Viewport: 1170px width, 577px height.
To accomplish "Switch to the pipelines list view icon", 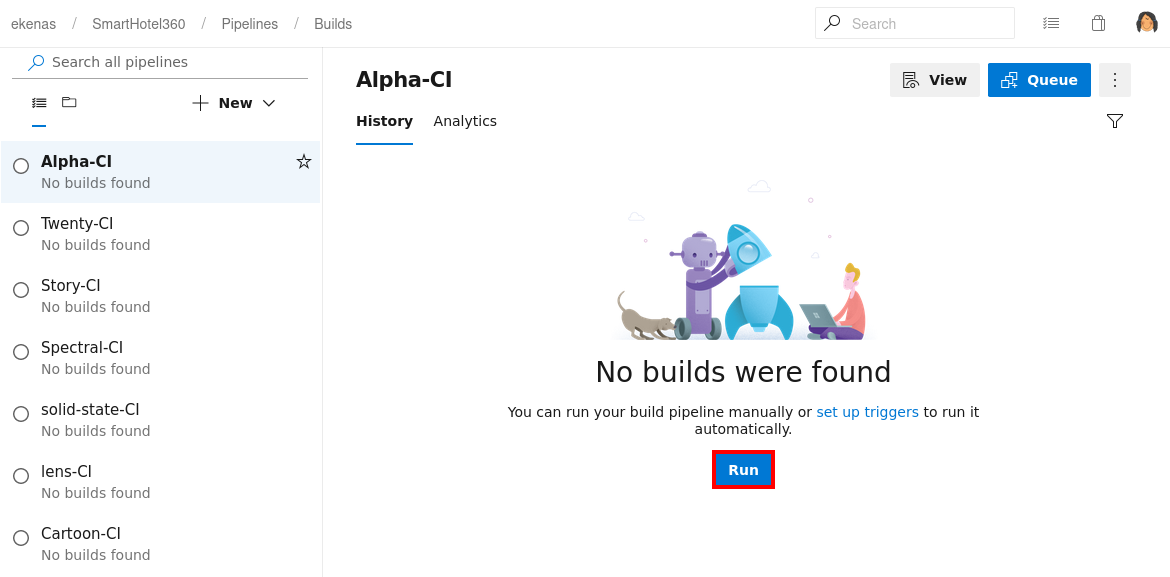I will [39, 103].
